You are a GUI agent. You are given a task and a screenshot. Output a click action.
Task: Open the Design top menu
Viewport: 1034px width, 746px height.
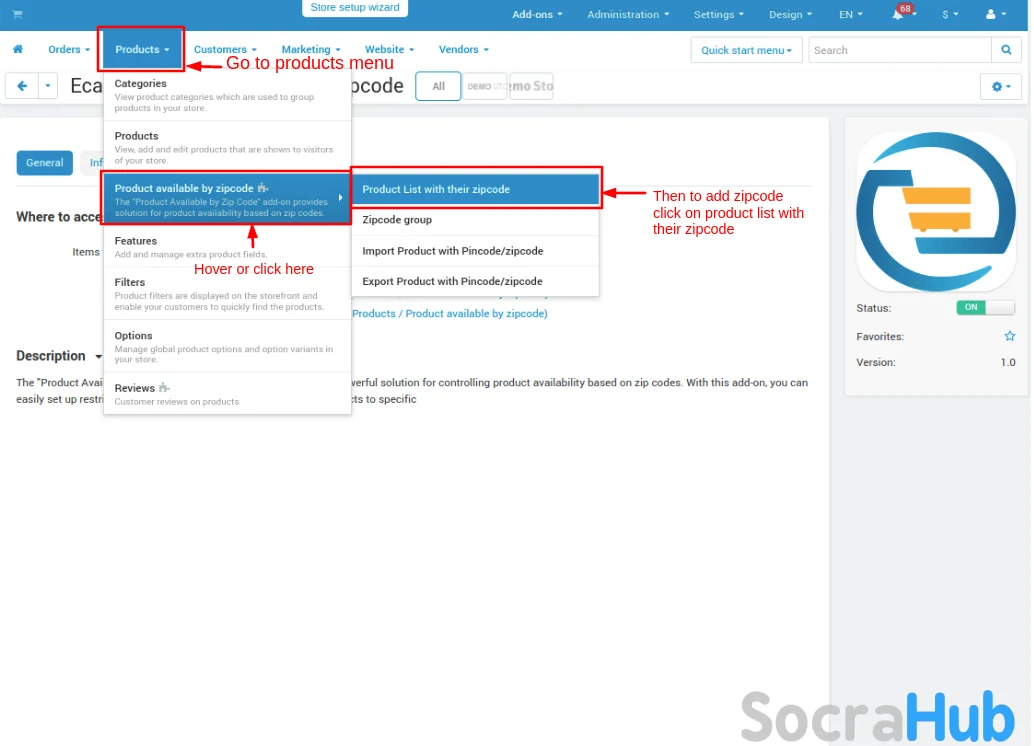point(790,14)
